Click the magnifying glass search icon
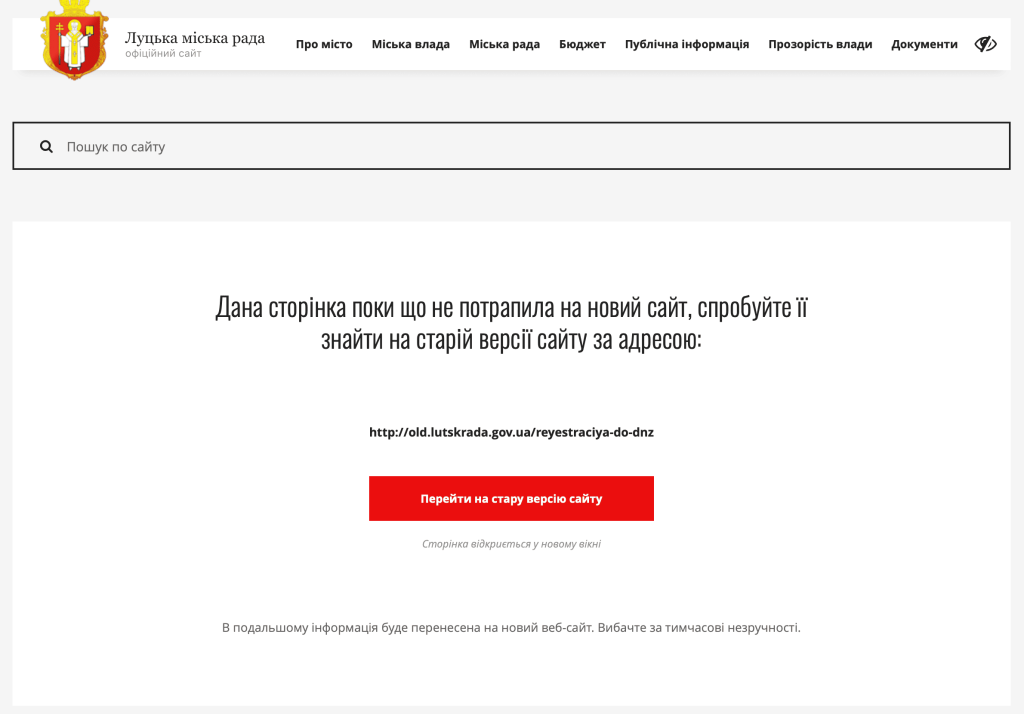Screen dimensions: 1024x714 point(46,147)
